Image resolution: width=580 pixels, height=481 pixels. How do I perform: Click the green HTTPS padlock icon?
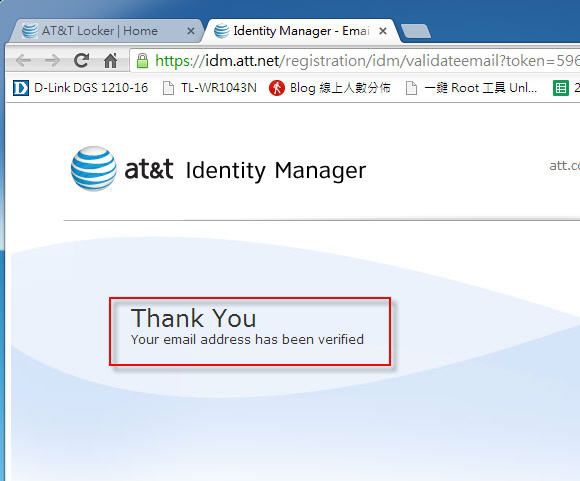[x=142, y=60]
